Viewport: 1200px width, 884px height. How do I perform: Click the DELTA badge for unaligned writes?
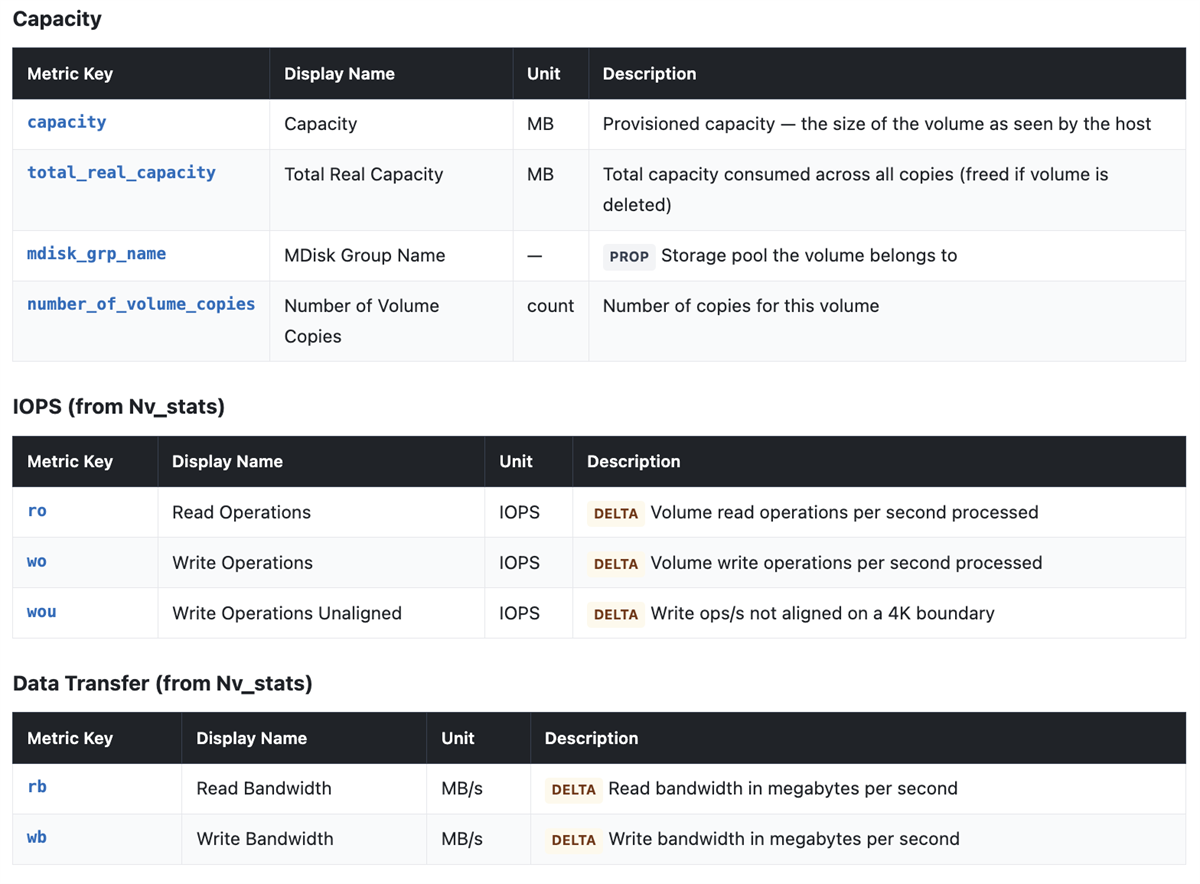pos(616,614)
